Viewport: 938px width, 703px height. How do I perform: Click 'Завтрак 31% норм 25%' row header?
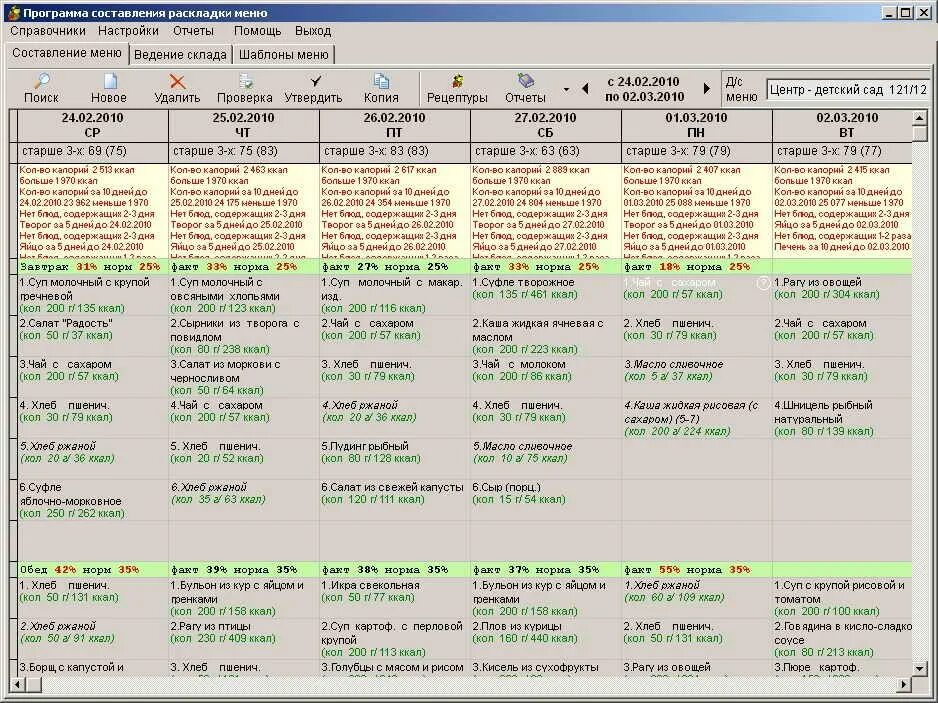point(93,267)
